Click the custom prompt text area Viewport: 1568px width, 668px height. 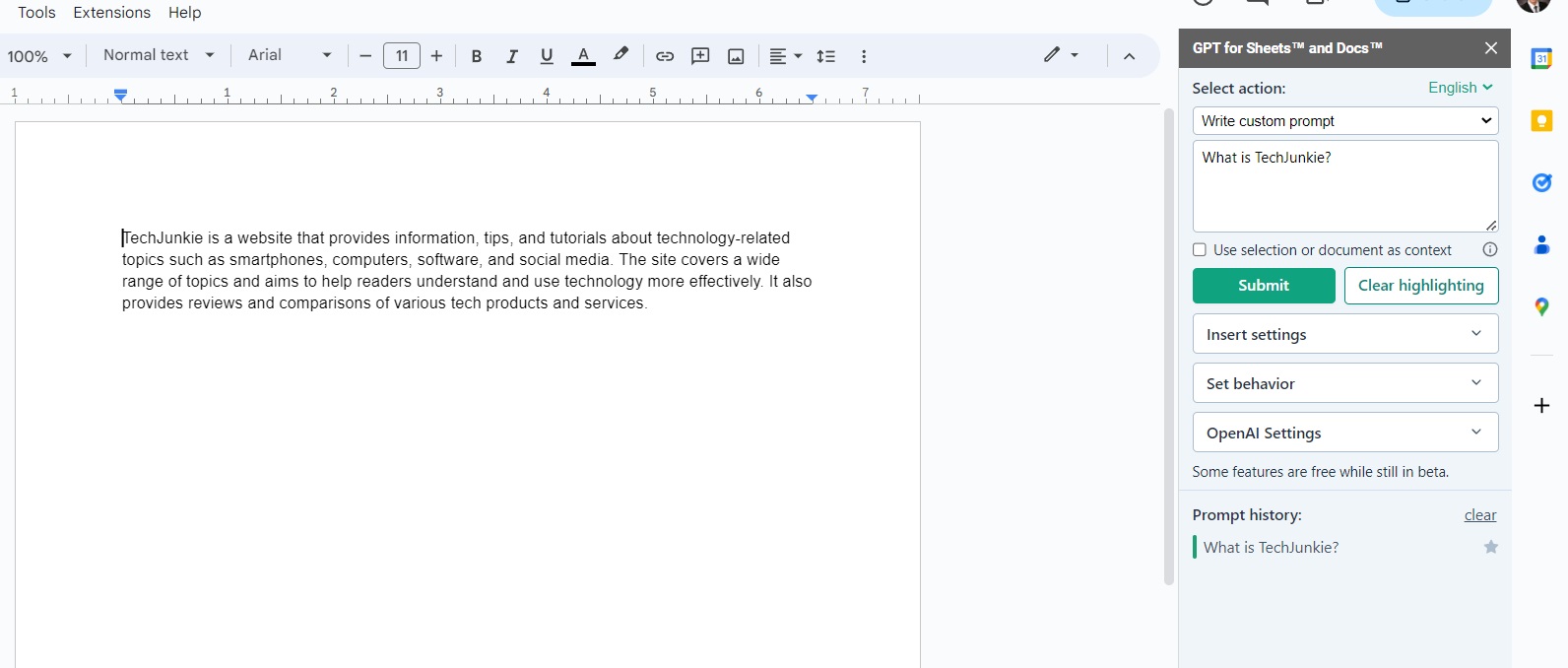coord(1345,186)
